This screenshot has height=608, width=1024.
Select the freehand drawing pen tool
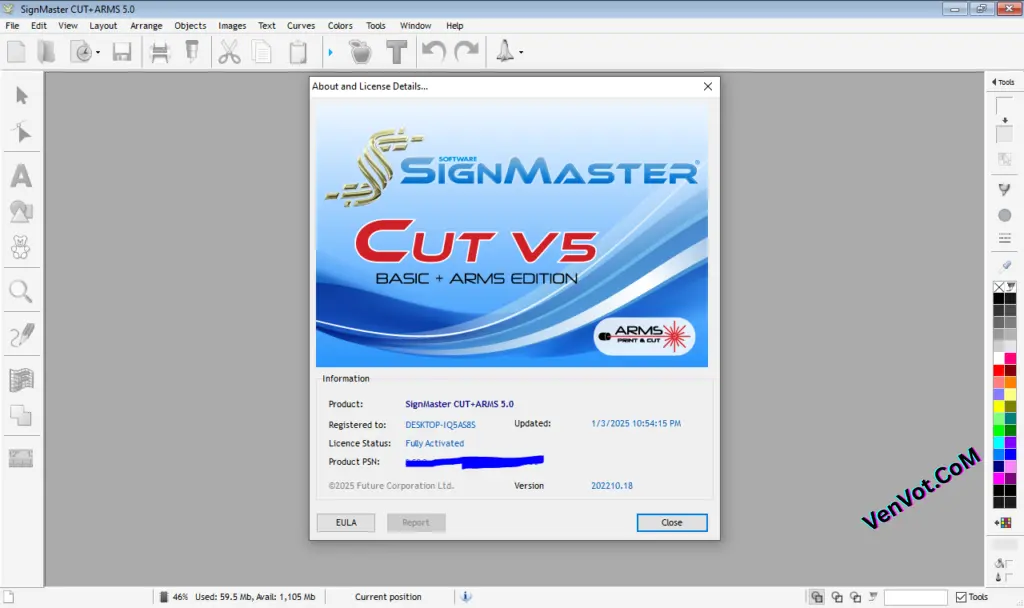click(x=21, y=335)
